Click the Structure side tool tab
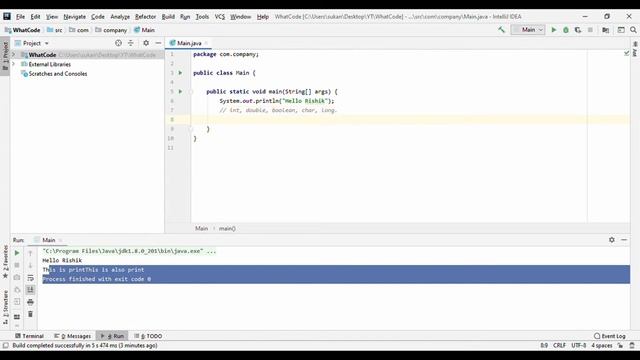Screen dimensions: 640x360 [x=5, y=307]
